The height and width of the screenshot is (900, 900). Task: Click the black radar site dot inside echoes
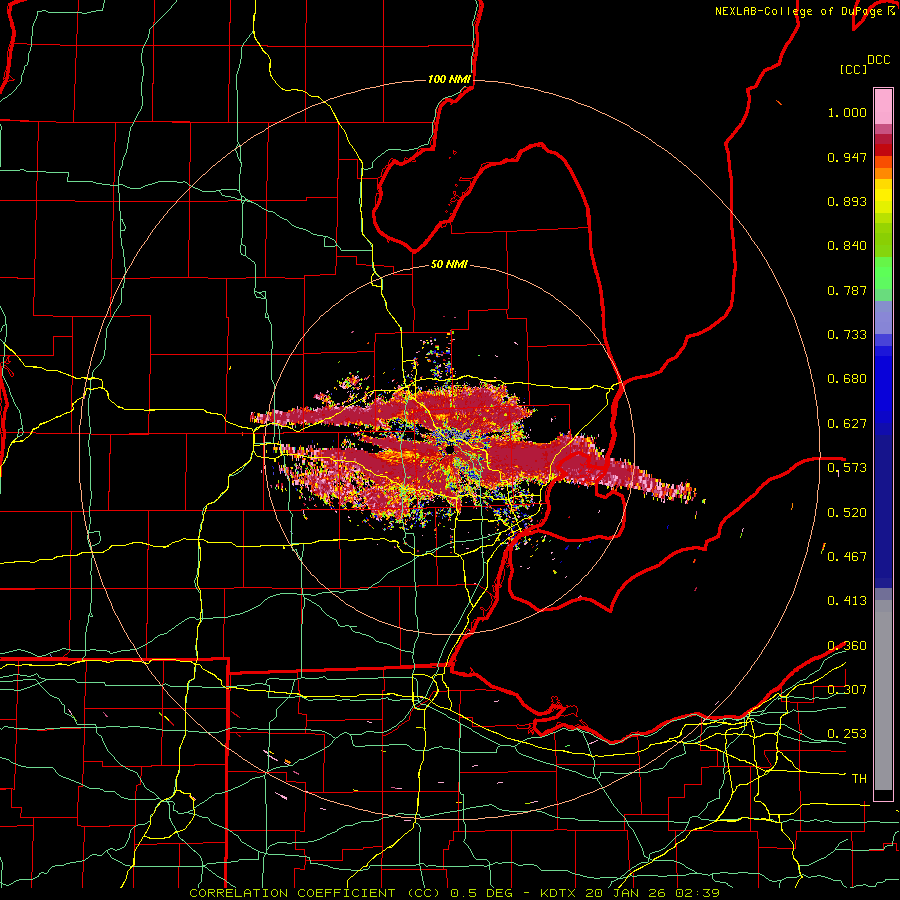451,449
